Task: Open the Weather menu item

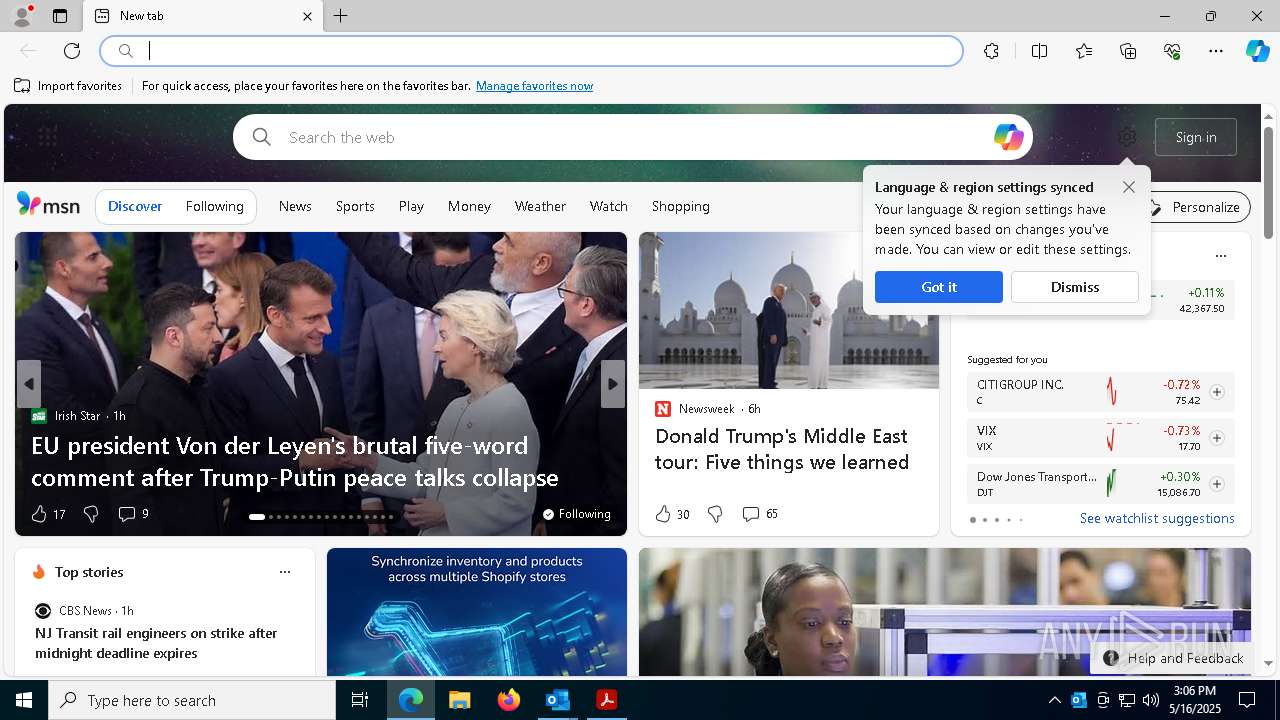Action: [x=540, y=206]
